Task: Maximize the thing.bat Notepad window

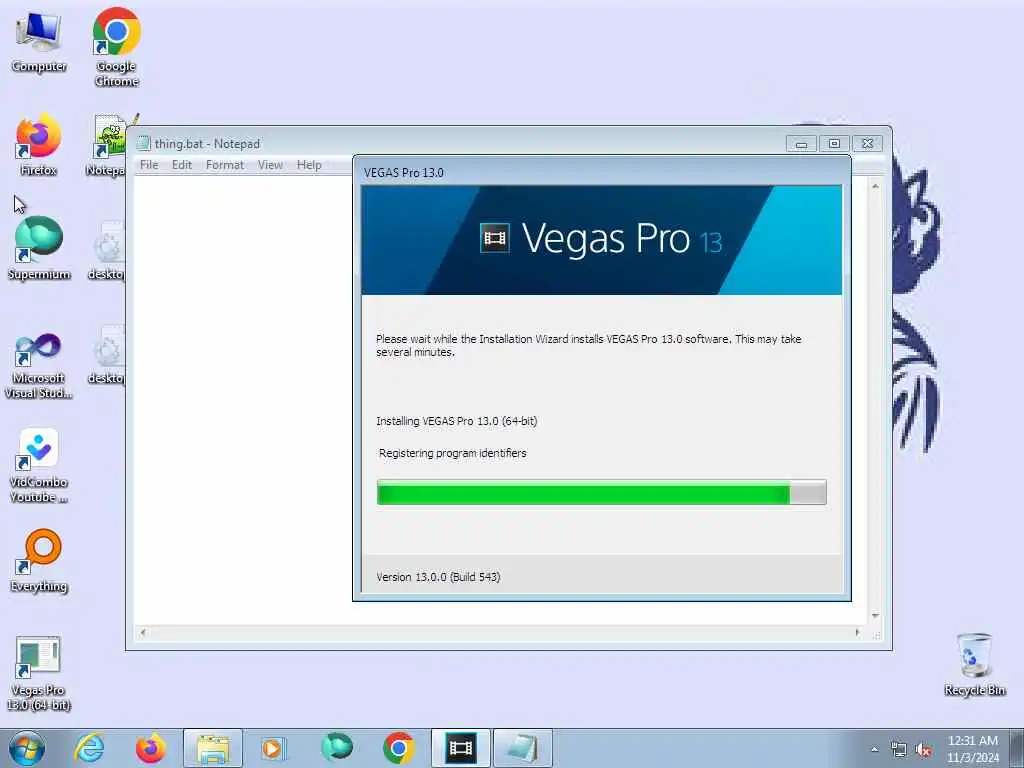Action: 834,144
